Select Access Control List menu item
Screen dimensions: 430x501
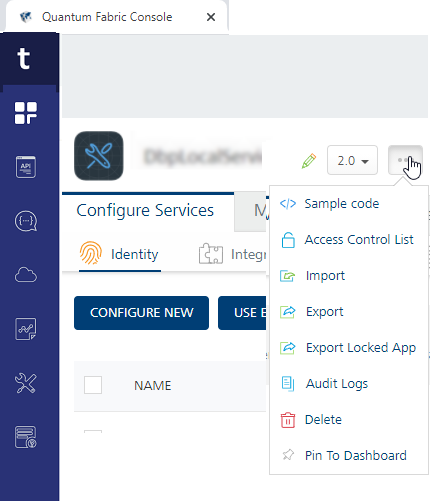pos(349,240)
